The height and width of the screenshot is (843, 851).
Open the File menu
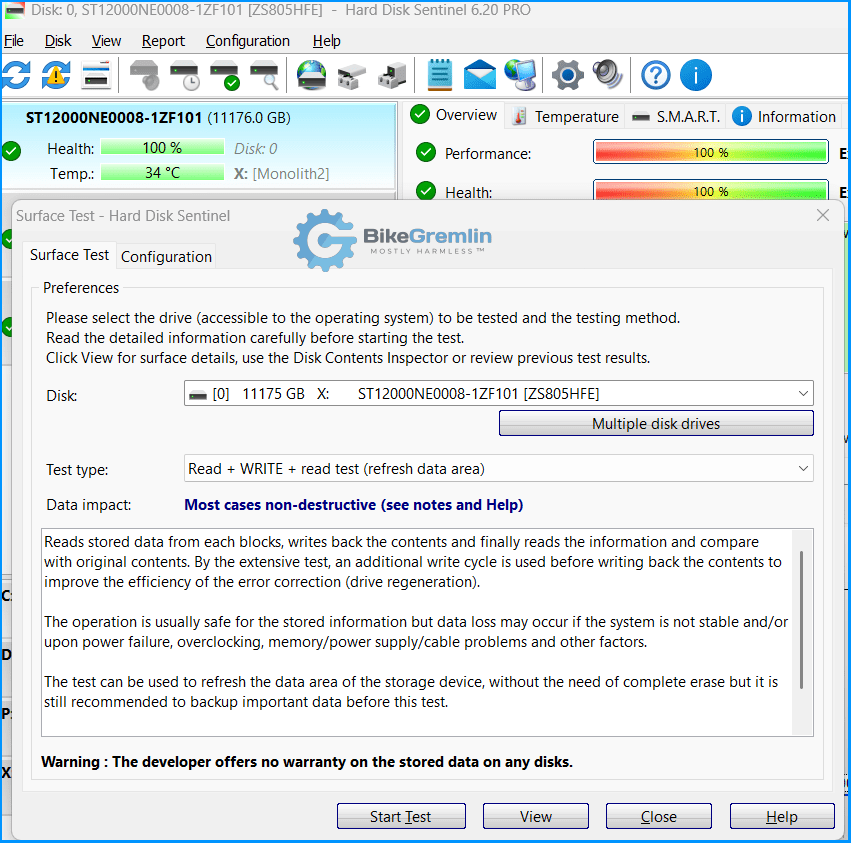pyautogui.click(x=14, y=41)
